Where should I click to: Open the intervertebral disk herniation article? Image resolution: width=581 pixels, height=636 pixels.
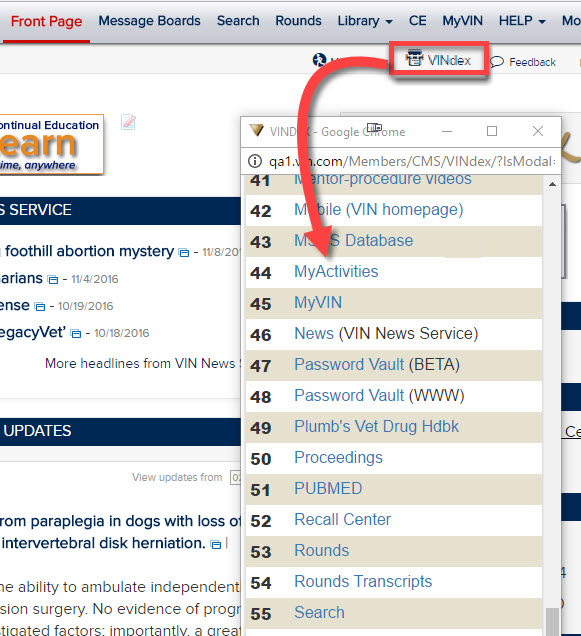coord(120,532)
